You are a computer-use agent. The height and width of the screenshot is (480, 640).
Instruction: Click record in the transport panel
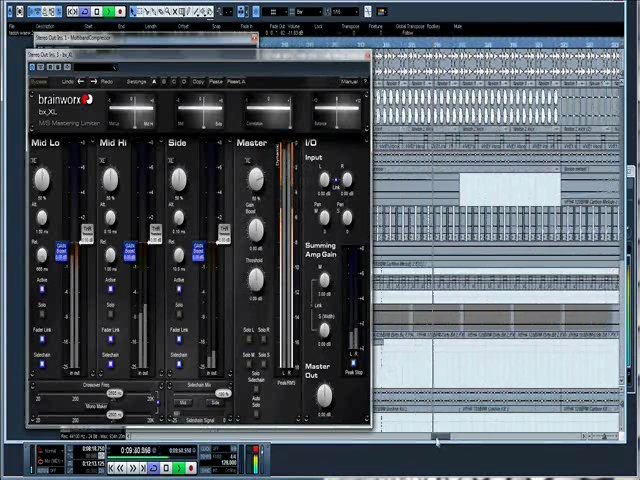pyautogui.click(x=191, y=468)
